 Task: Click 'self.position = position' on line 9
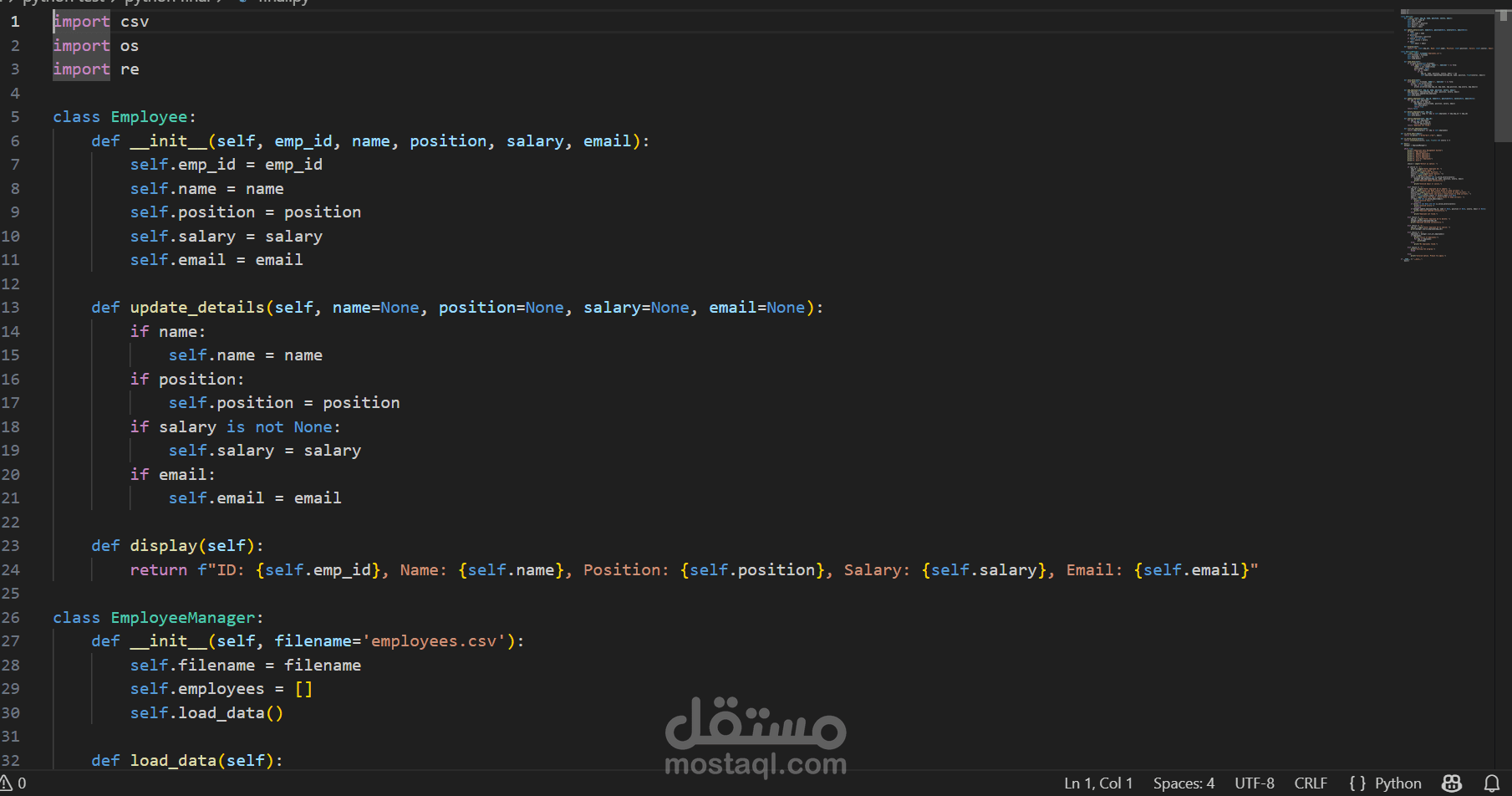click(246, 212)
